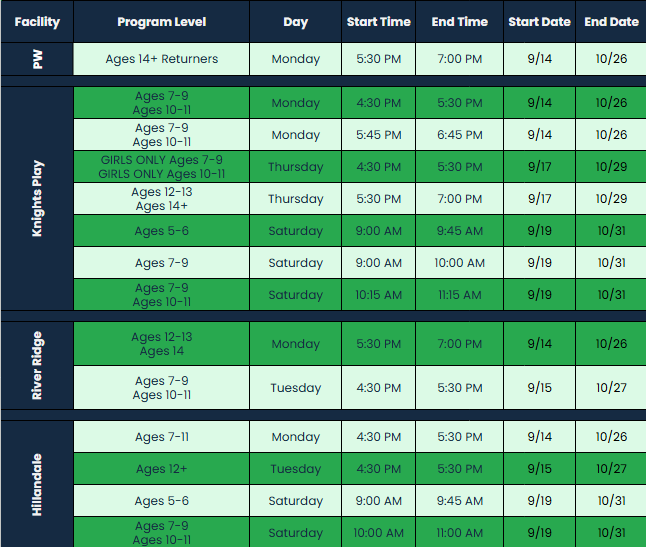Click the Ages 12-13 Ages 14+ Thursday program
Viewport: 646px width, 547px height.
(162, 199)
